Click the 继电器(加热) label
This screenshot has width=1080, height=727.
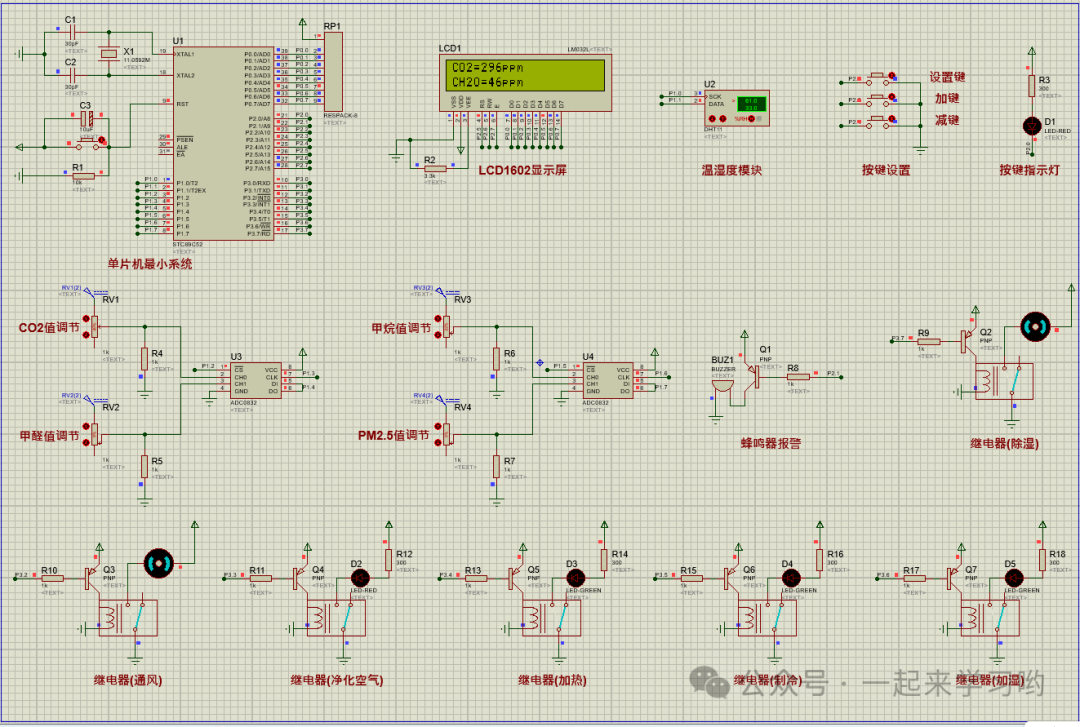click(x=552, y=680)
